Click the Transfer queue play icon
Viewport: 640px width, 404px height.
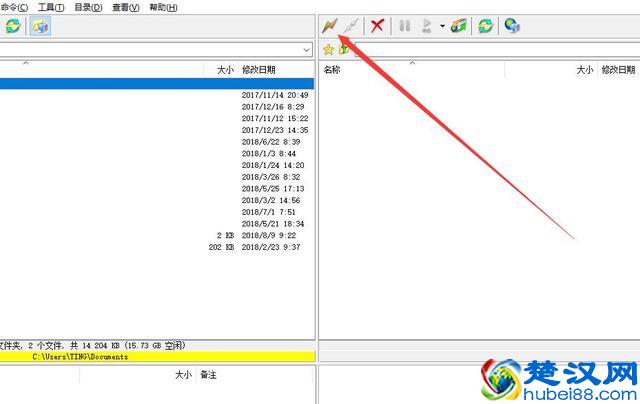click(x=428, y=26)
